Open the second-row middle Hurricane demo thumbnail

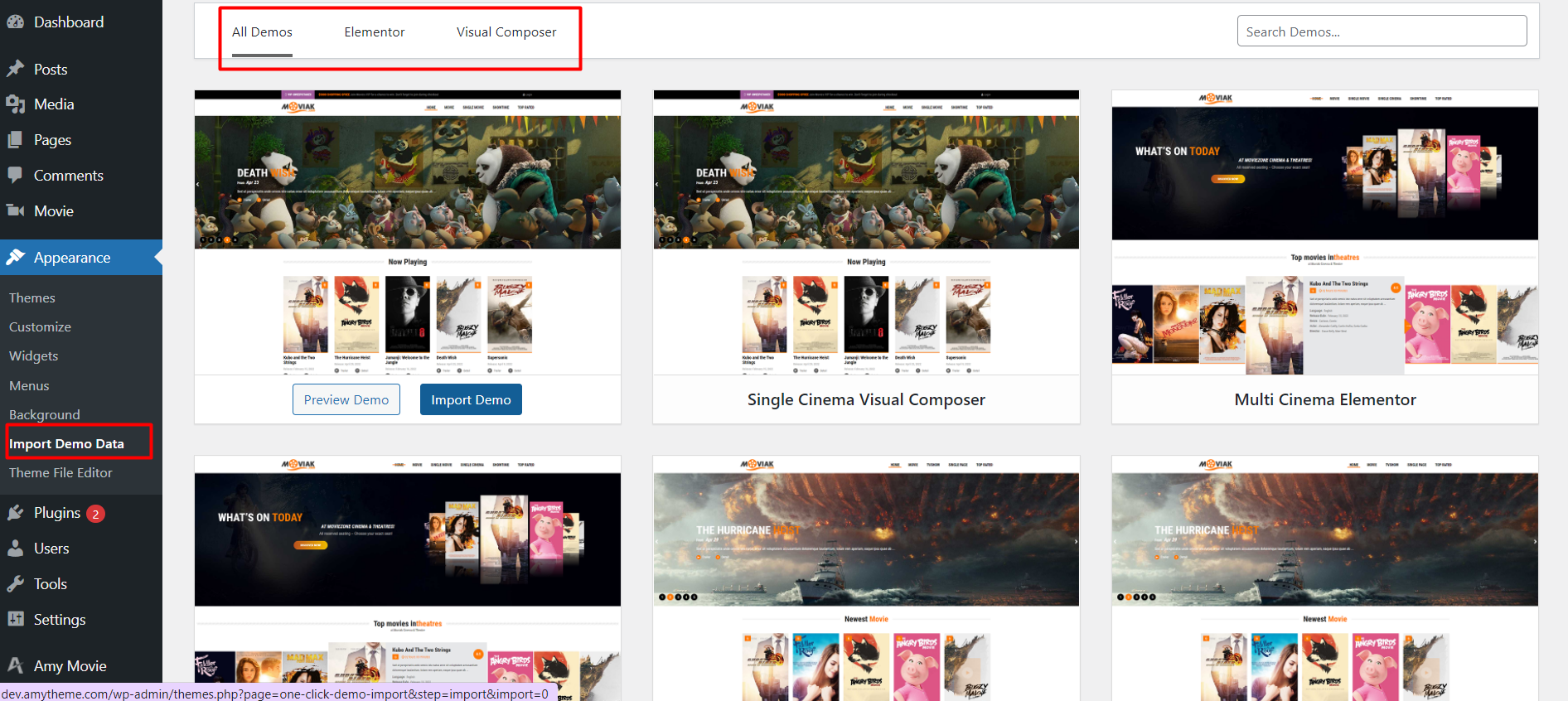pyautogui.click(x=866, y=578)
